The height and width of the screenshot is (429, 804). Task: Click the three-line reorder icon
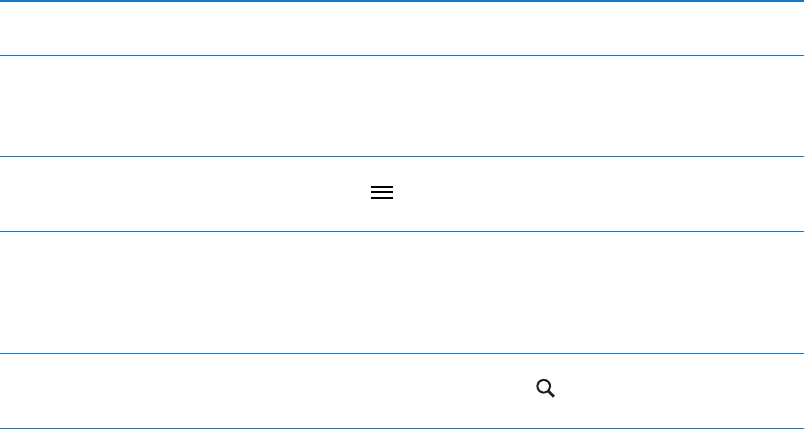pyautogui.click(x=382, y=194)
